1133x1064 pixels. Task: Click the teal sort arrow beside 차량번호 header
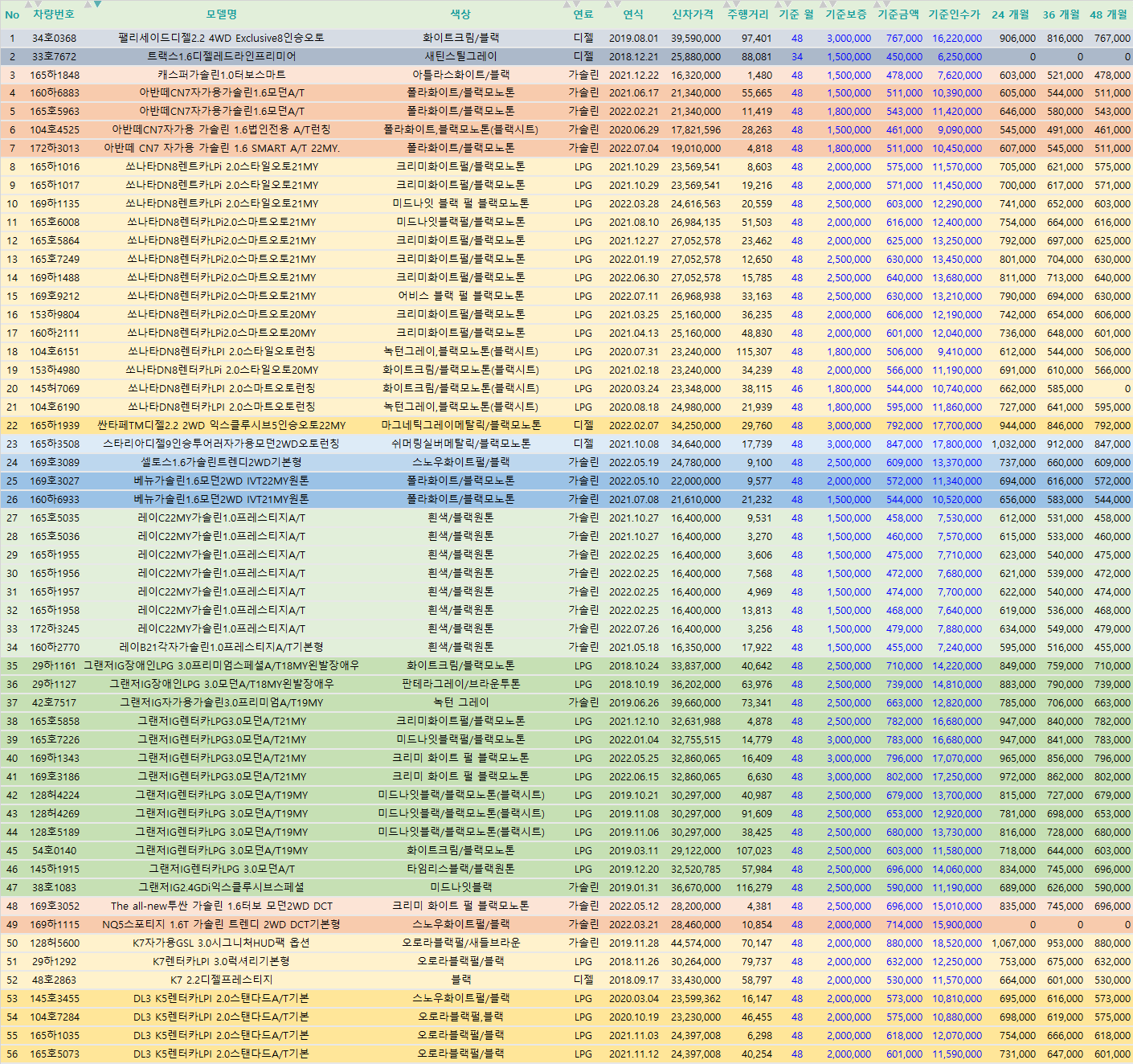97,5
